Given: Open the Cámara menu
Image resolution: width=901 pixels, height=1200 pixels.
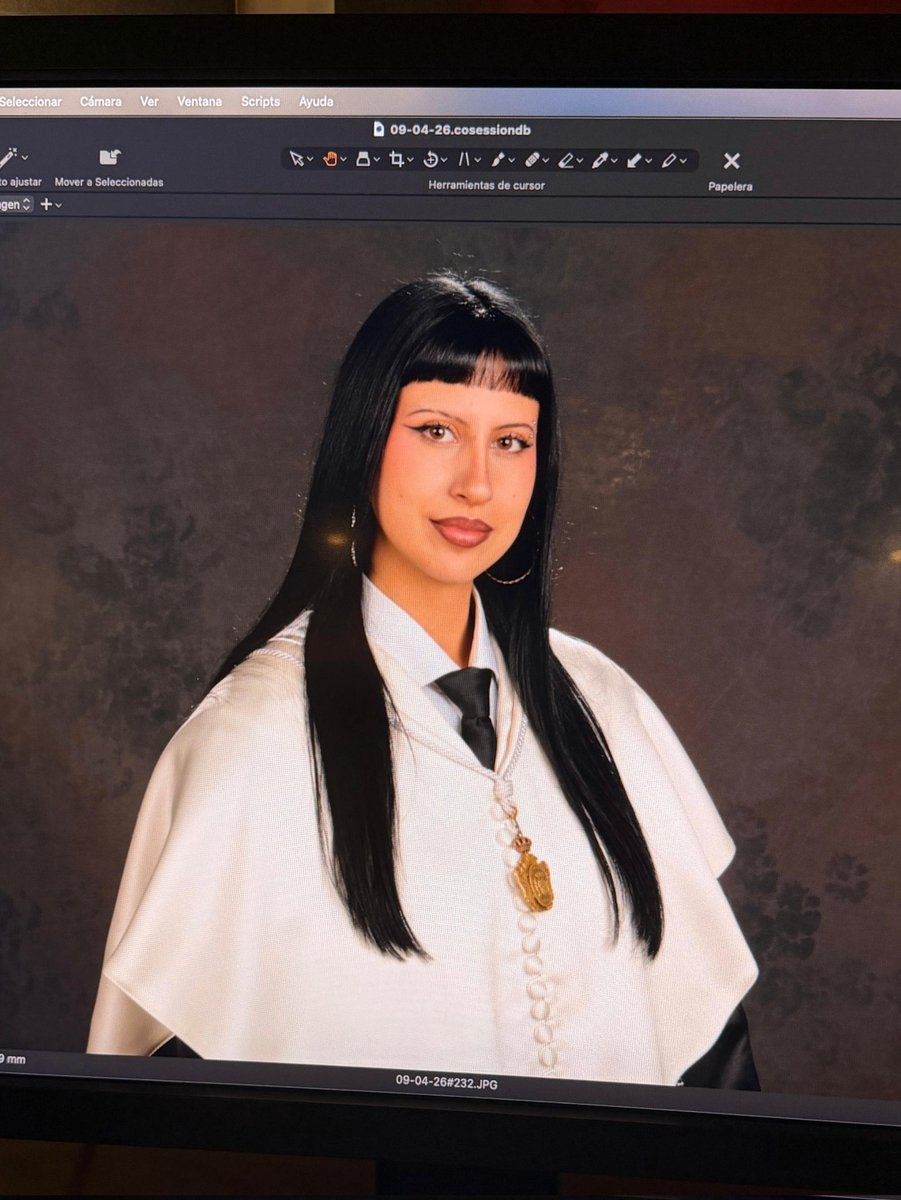Looking at the screenshot, I should [x=101, y=101].
